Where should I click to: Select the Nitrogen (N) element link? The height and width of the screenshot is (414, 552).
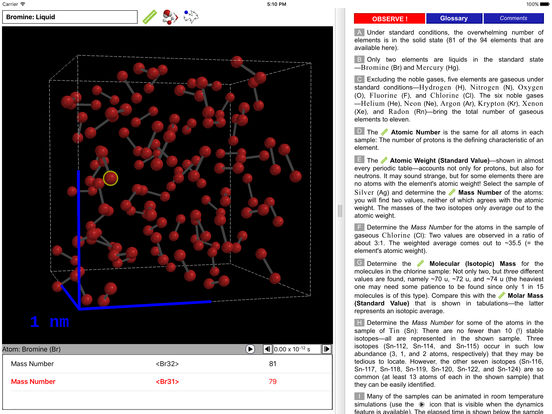(490, 87)
